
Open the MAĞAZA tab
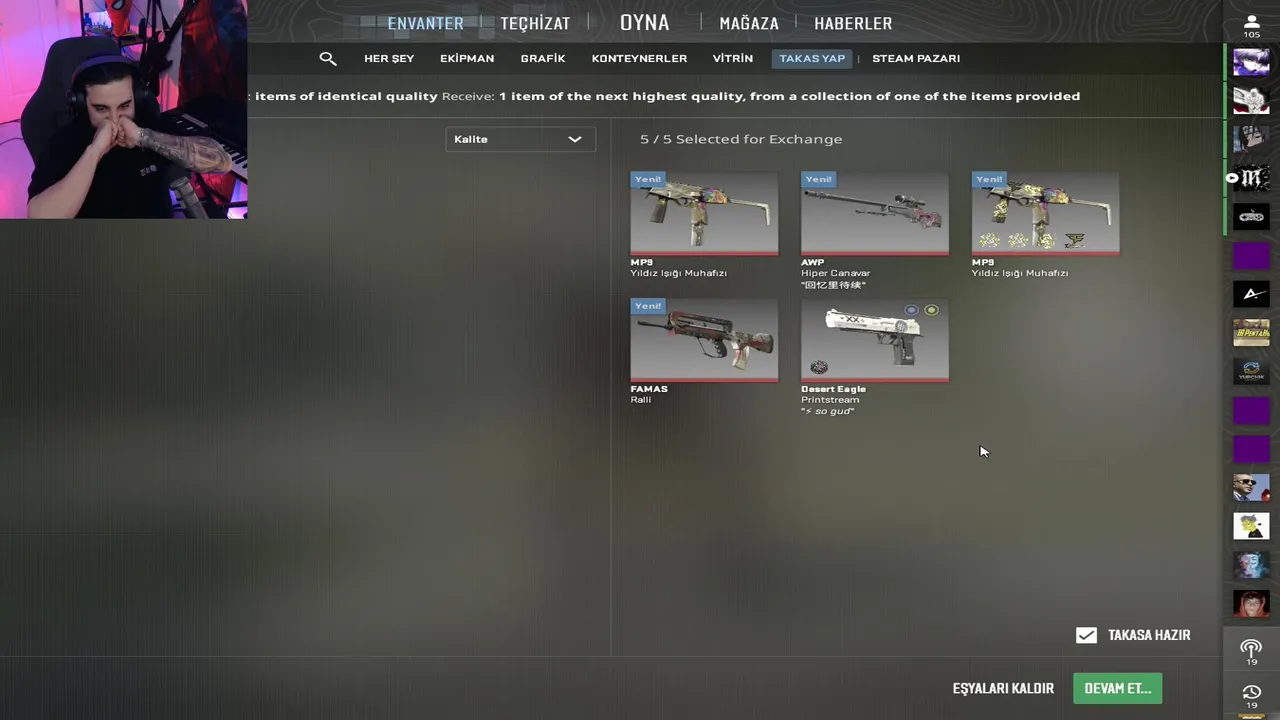[749, 23]
